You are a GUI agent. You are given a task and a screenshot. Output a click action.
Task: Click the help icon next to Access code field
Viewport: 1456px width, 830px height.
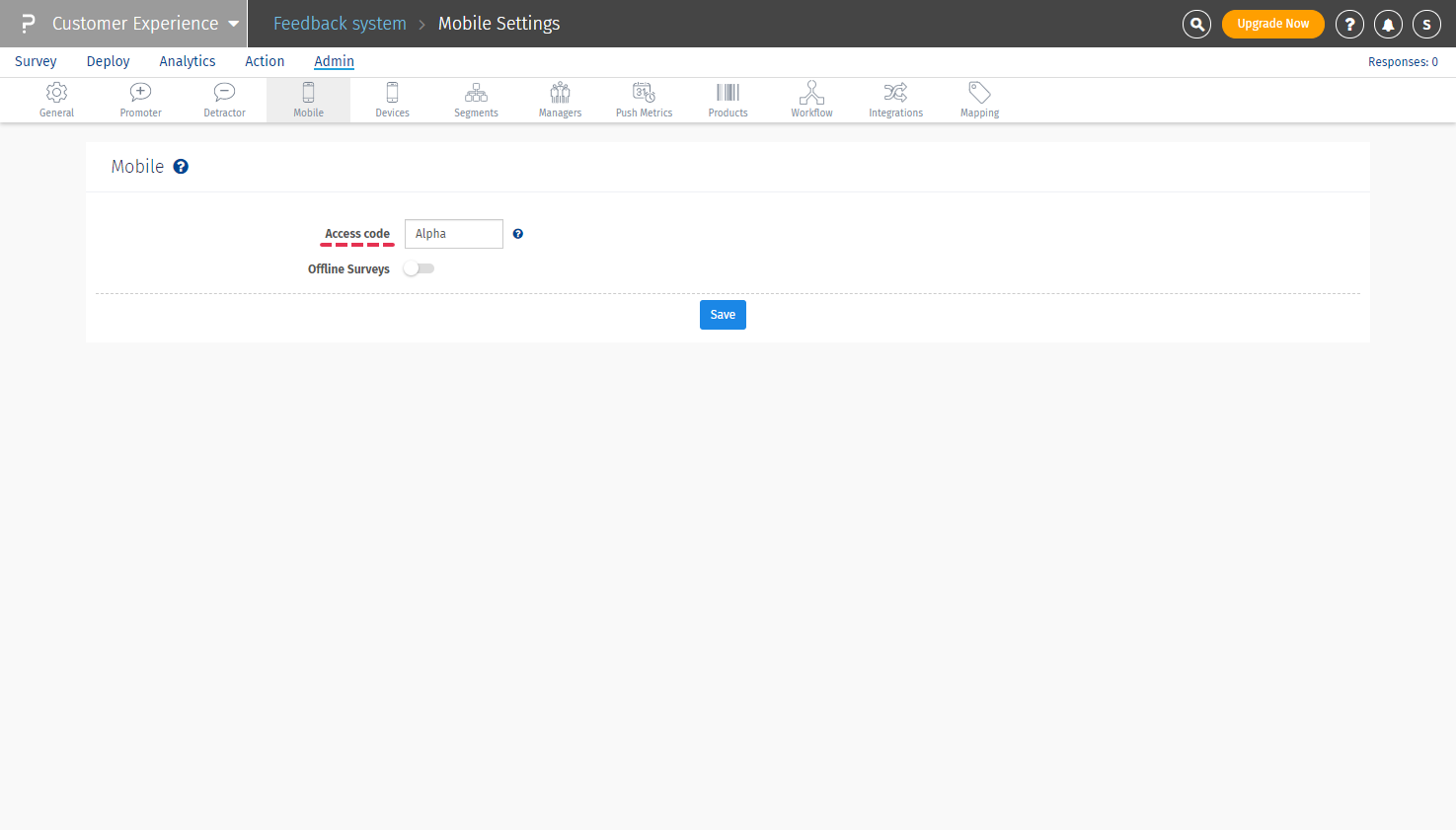click(x=517, y=234)
